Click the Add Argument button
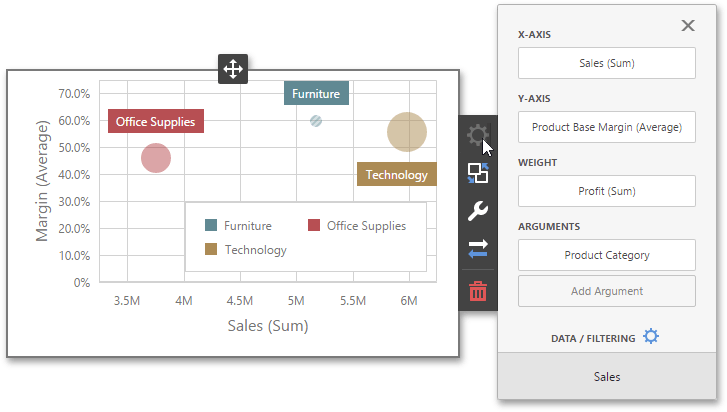 click(606, 291)
